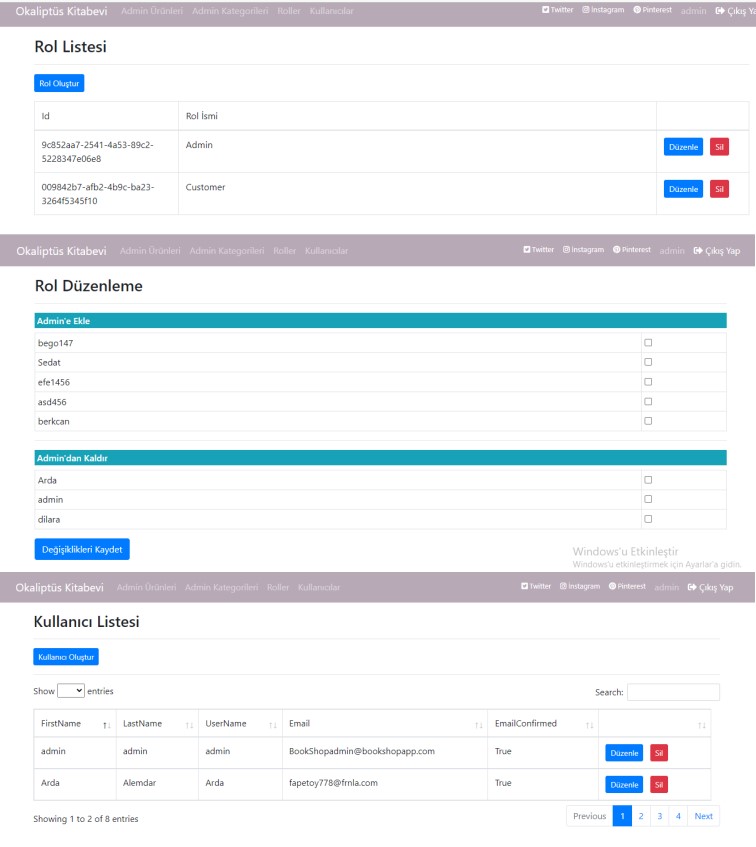Open Admin Ürünleri in Rol Listesi navbar

click(152, 11)
